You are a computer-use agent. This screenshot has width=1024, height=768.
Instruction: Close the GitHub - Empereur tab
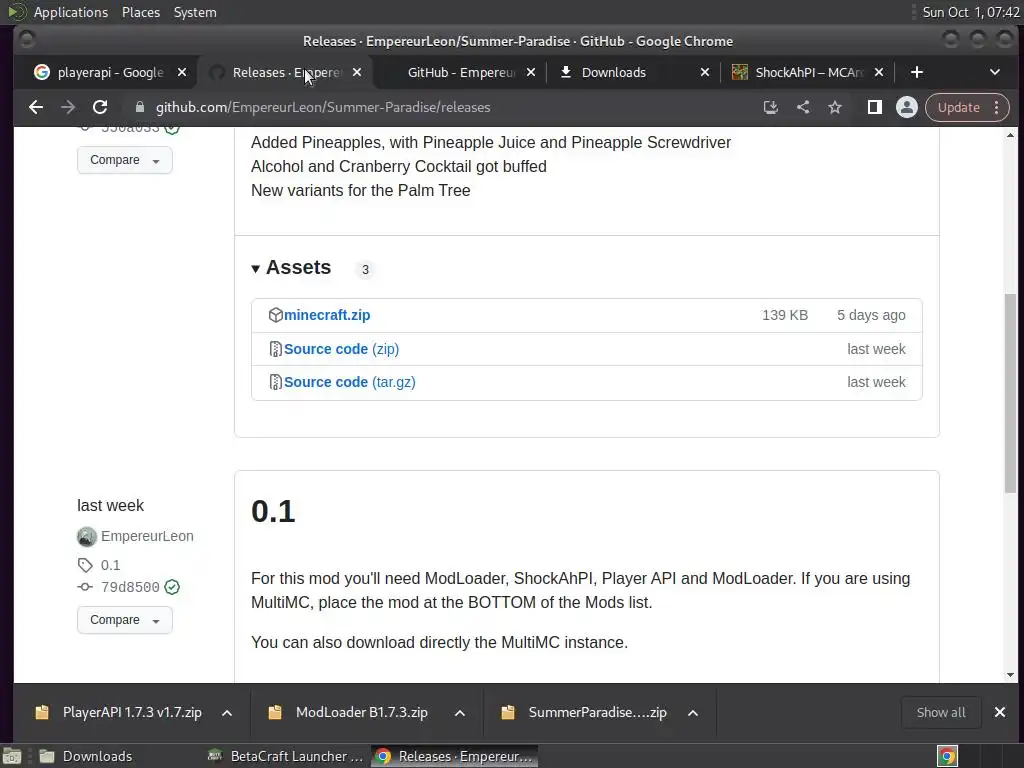coord(531,72)
